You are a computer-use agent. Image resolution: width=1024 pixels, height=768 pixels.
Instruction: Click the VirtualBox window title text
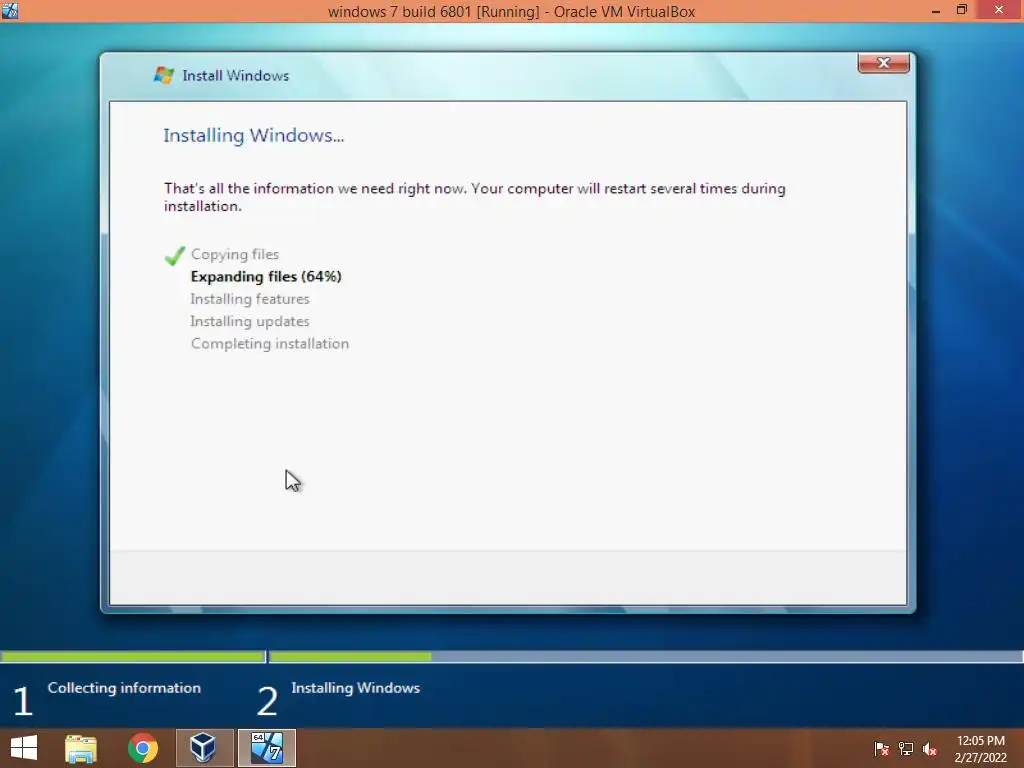(x=511, y=12)
